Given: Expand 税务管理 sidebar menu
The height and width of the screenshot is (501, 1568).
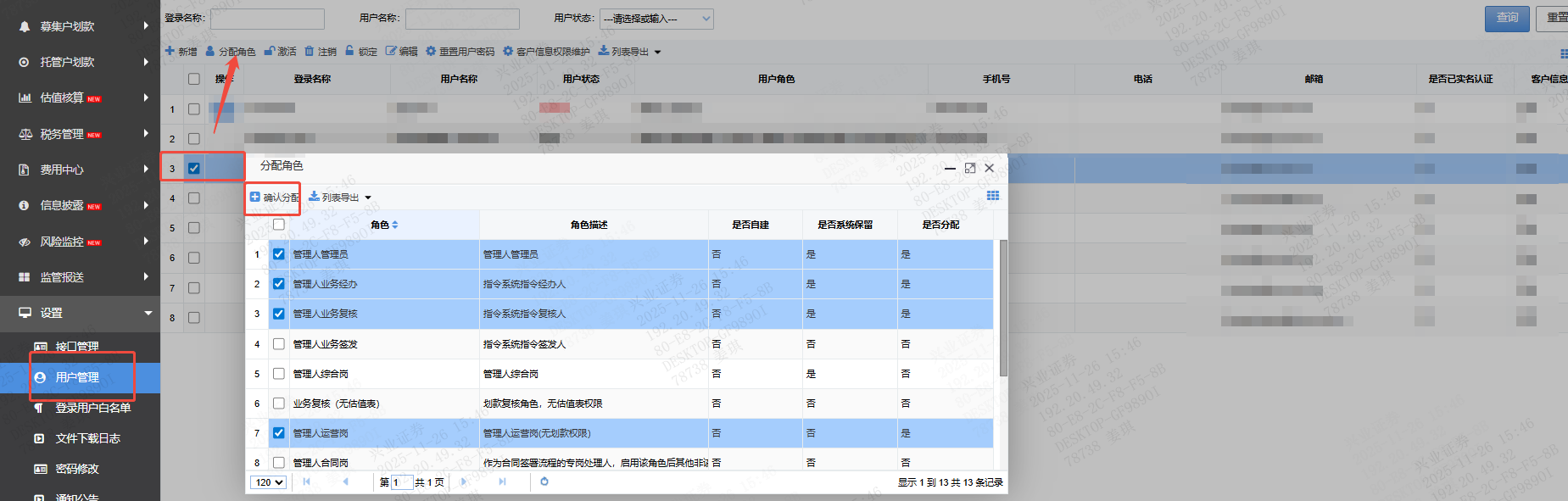Looking at the screenshot, I should click(x=80, y=134).
